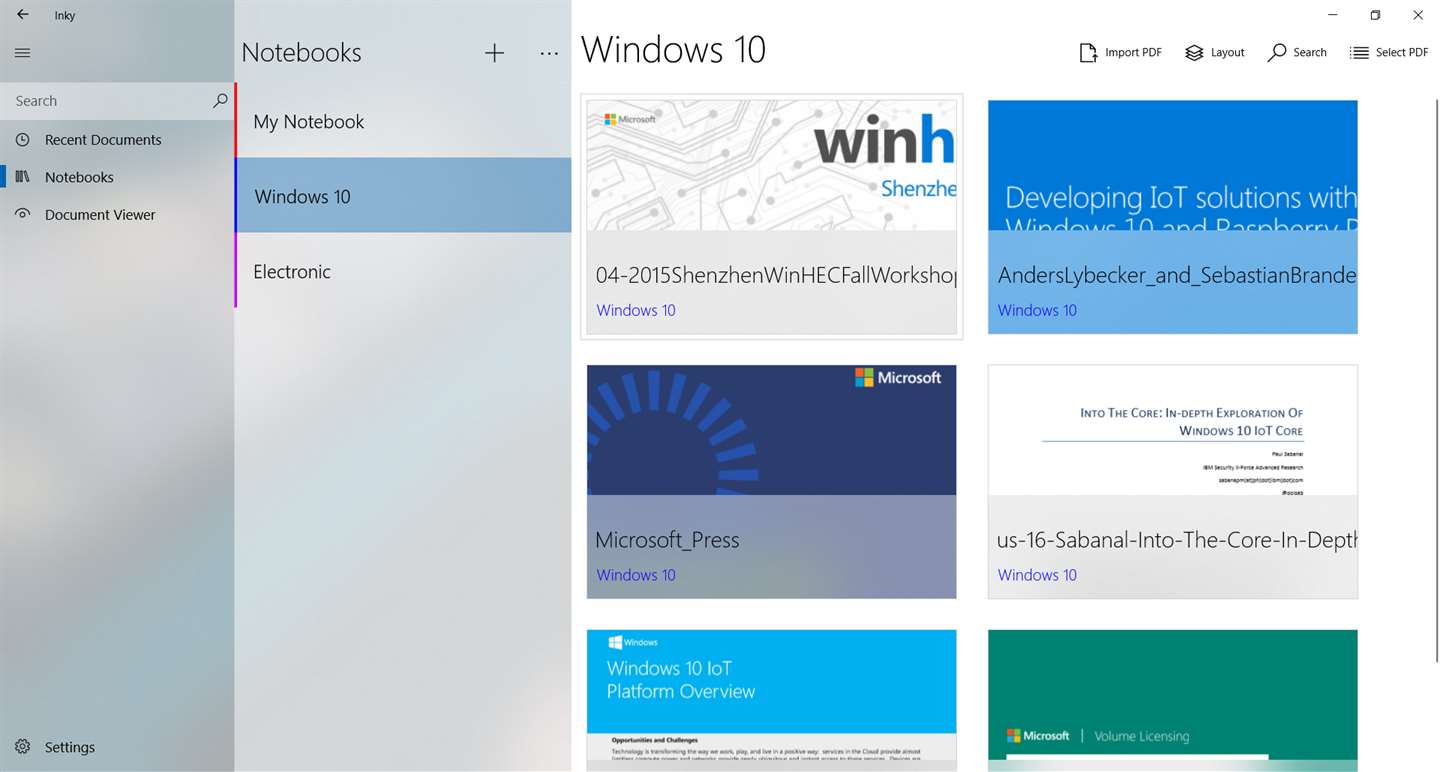Viewport: 1440px width, 772px height.
Task: Click the Select PDF label
Action: pyautogui.click(x=1402, y=53)
